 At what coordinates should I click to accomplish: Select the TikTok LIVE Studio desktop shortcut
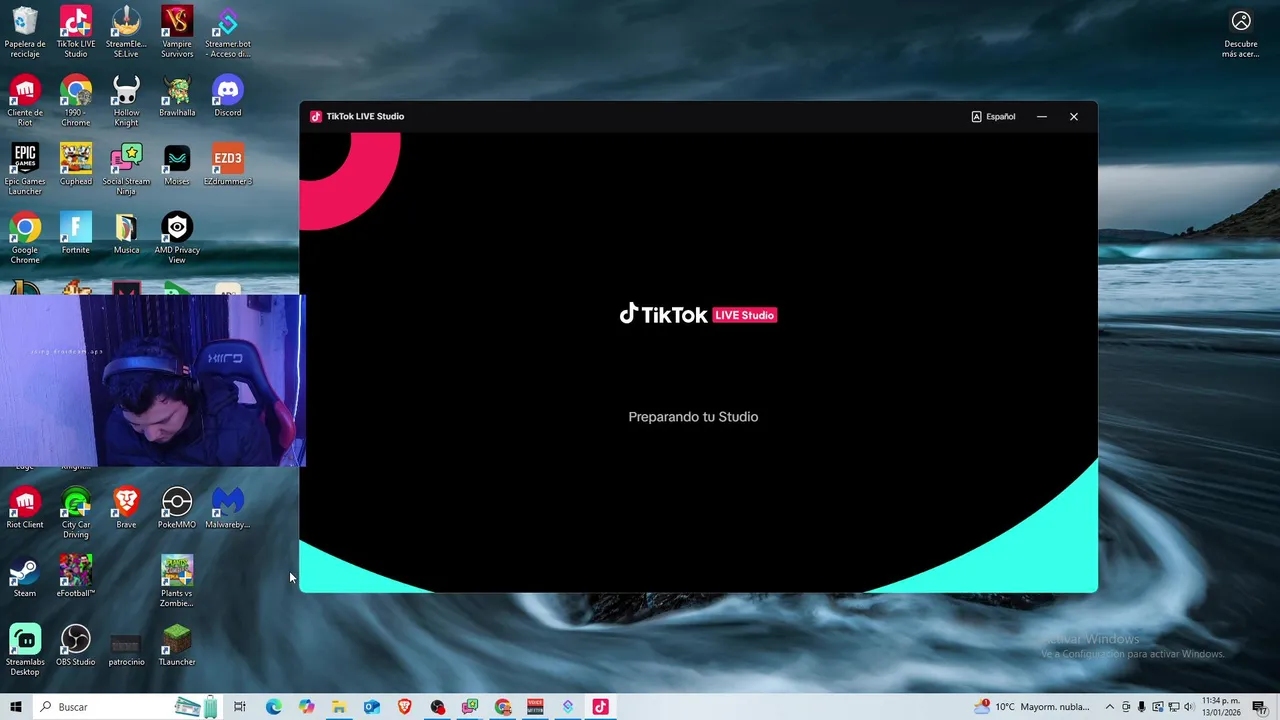[x=76, y=32]
